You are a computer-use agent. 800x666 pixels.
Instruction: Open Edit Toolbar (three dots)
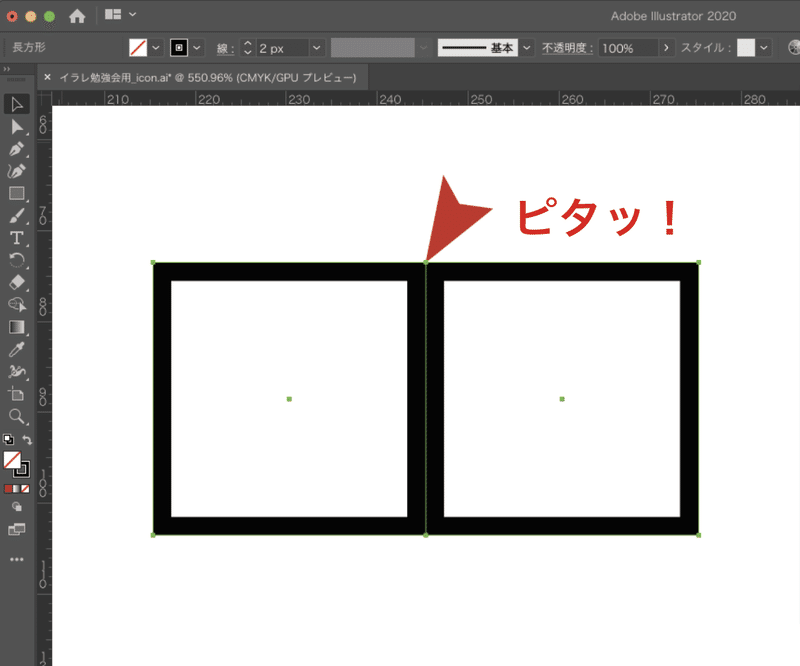click(x=17, y=559)
